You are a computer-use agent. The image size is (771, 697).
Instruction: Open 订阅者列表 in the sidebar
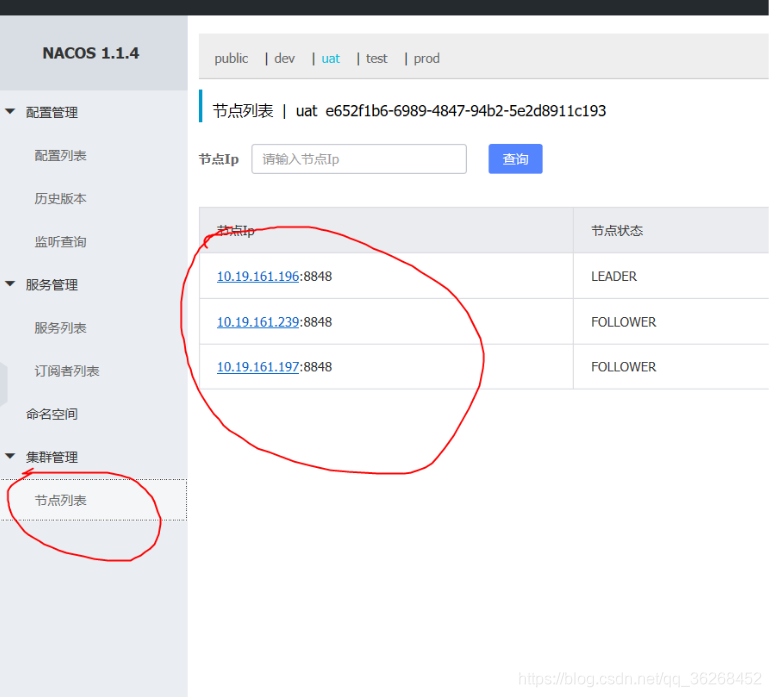point(67,371)
